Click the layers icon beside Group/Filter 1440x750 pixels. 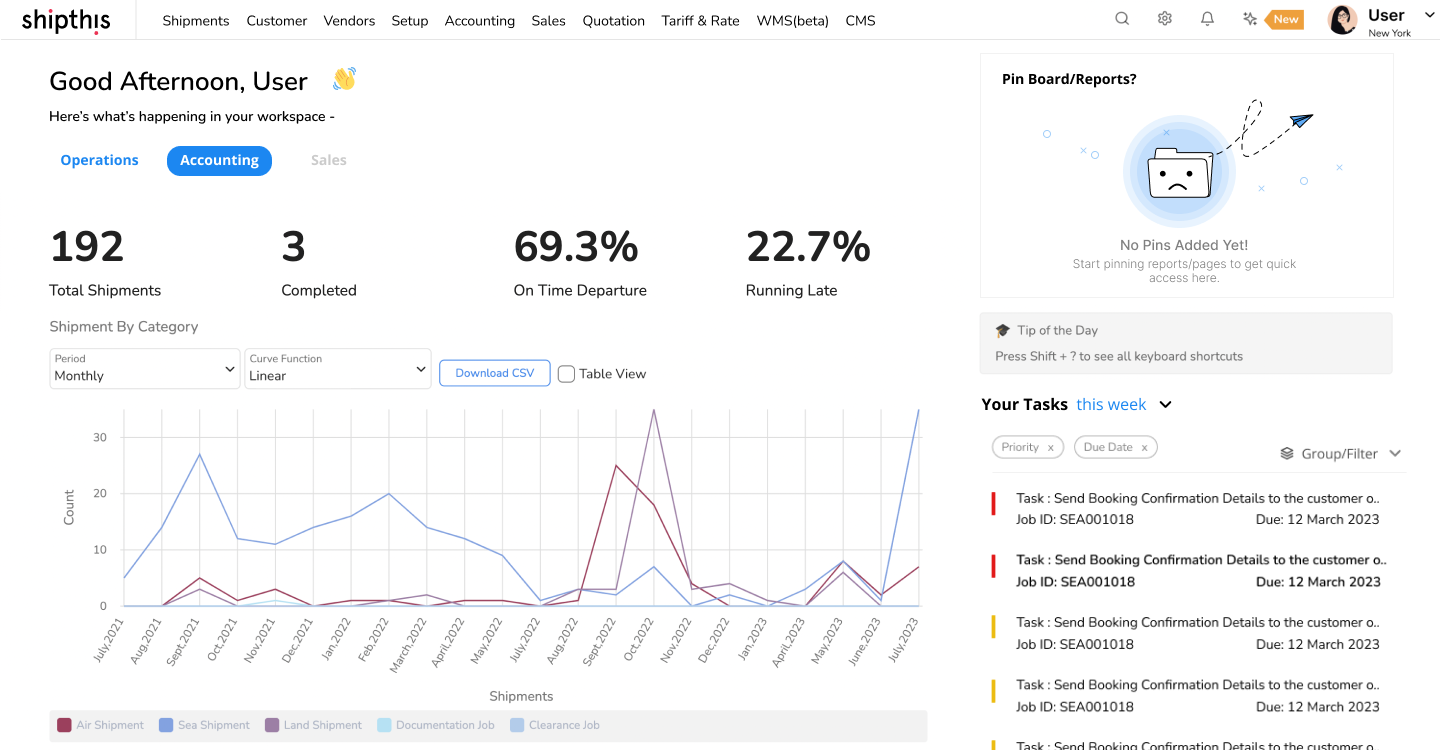1287,452
